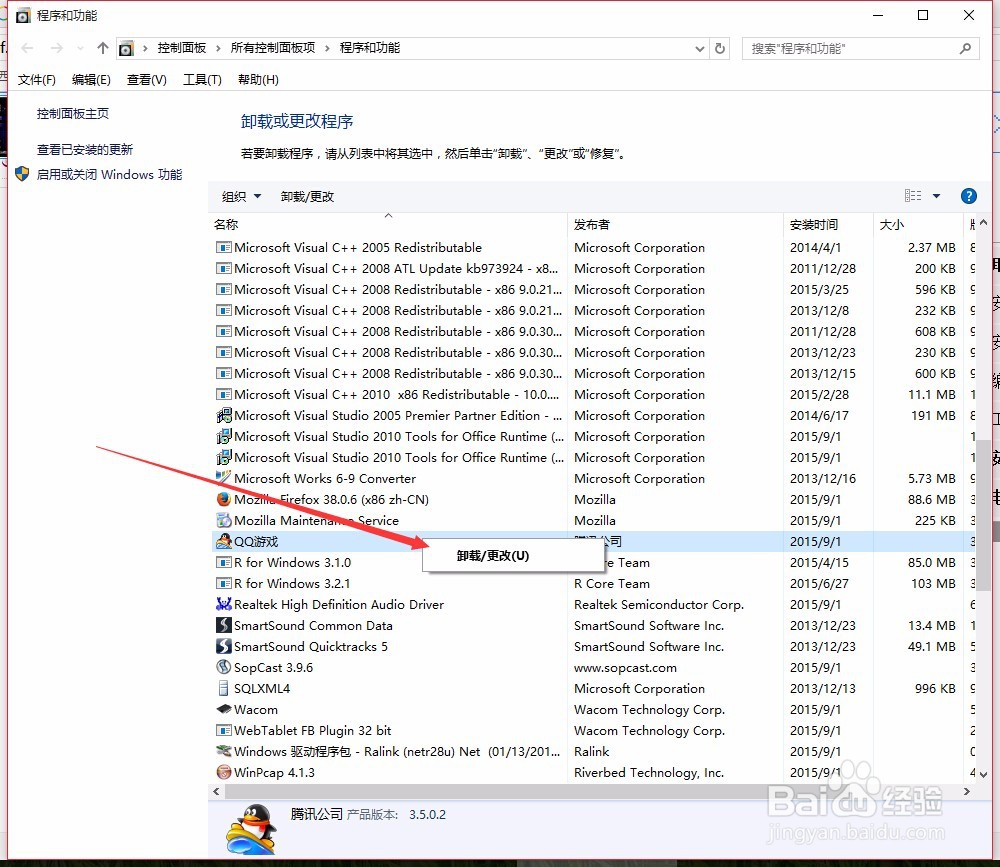This screenshot has height=867, width=1000.
Task: Click the vertical scrollbar down arrow
Action: point(983,774)
